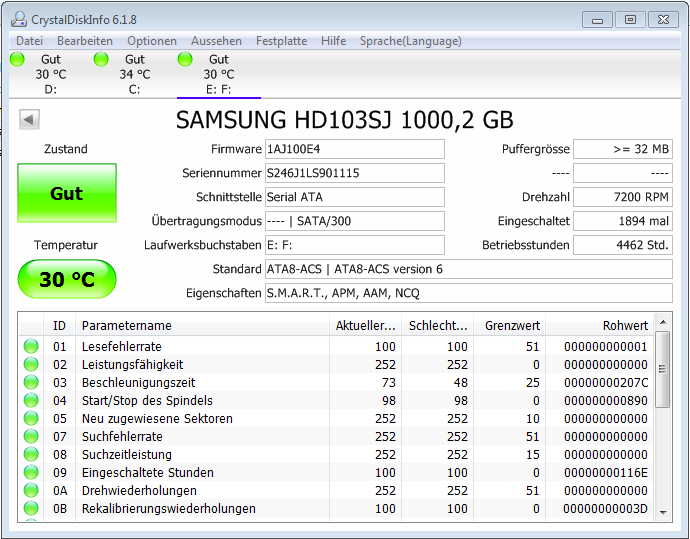Select the Lesefehlerrate parameter name
Image resolution: width=690 pixels, height=539 pixels.
(x=122, y=347)
